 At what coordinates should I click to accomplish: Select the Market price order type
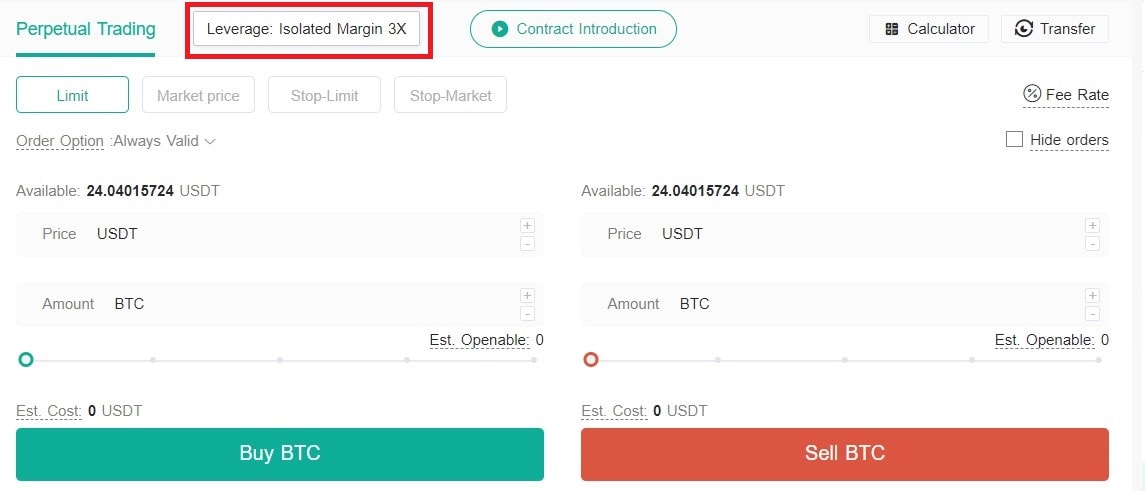(199, 95)
